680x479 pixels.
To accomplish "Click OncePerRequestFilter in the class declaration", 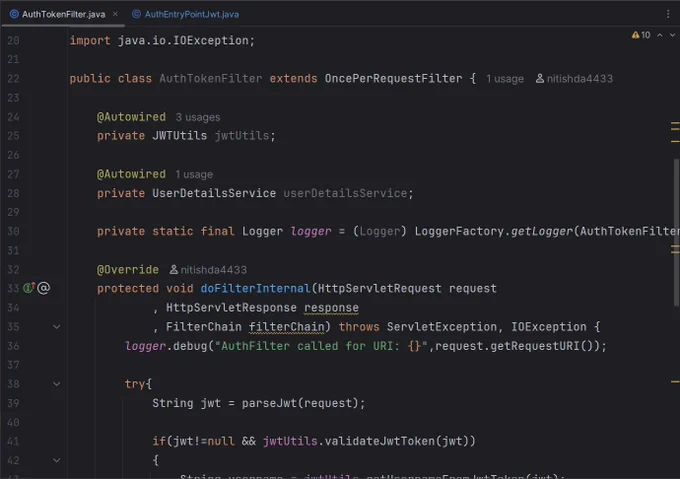I will [x=393, y=78].
